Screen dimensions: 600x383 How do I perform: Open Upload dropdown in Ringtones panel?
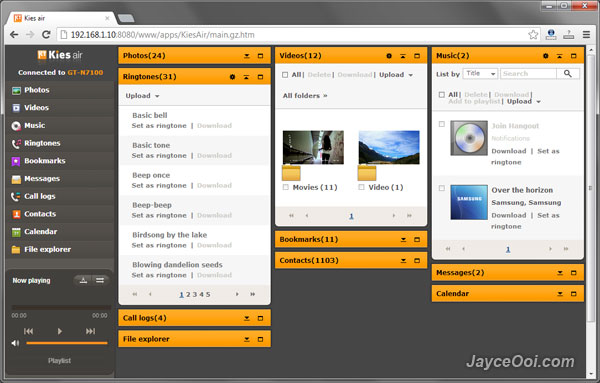(x=142, y=96)
